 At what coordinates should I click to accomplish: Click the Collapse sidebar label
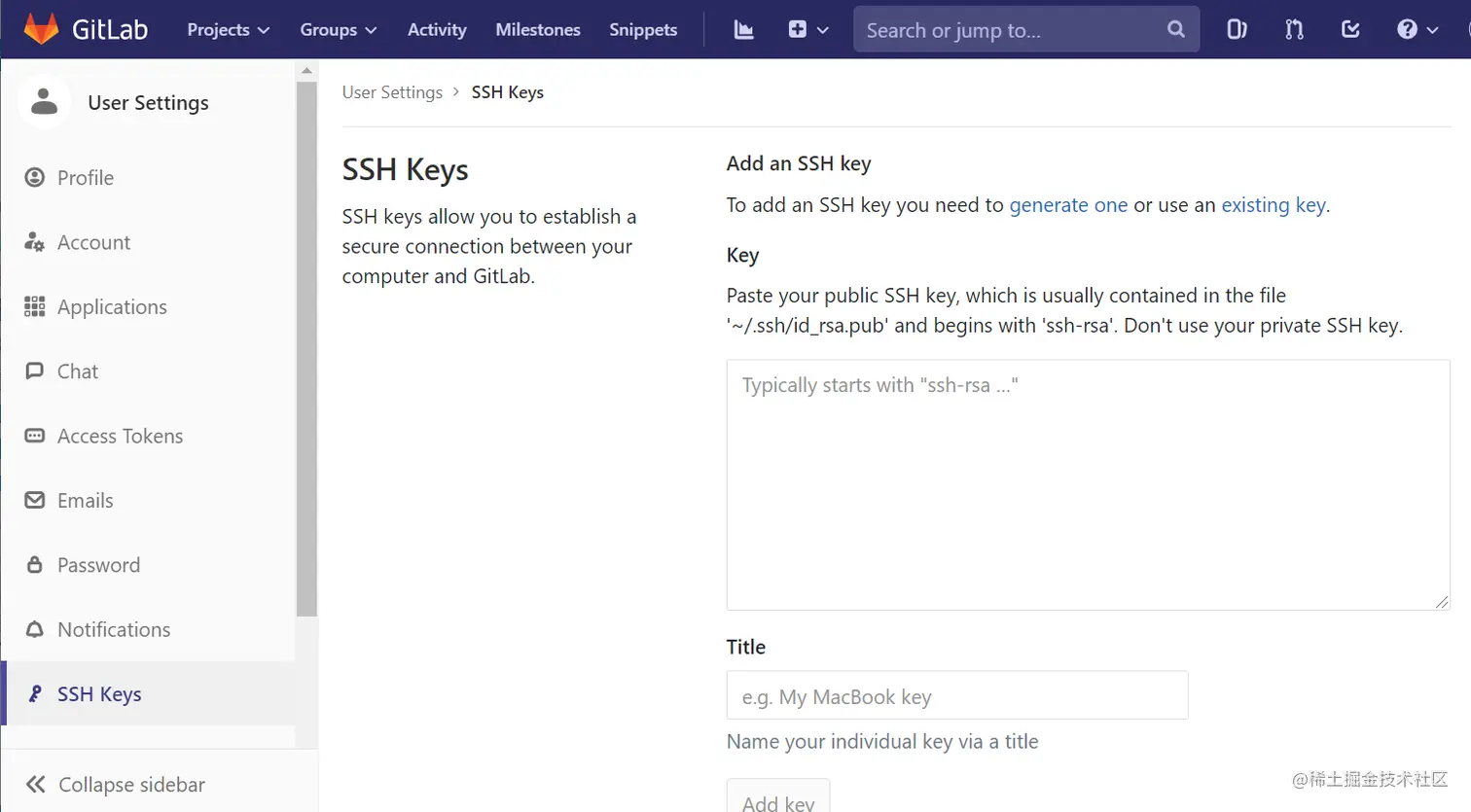tap(132, 785)
